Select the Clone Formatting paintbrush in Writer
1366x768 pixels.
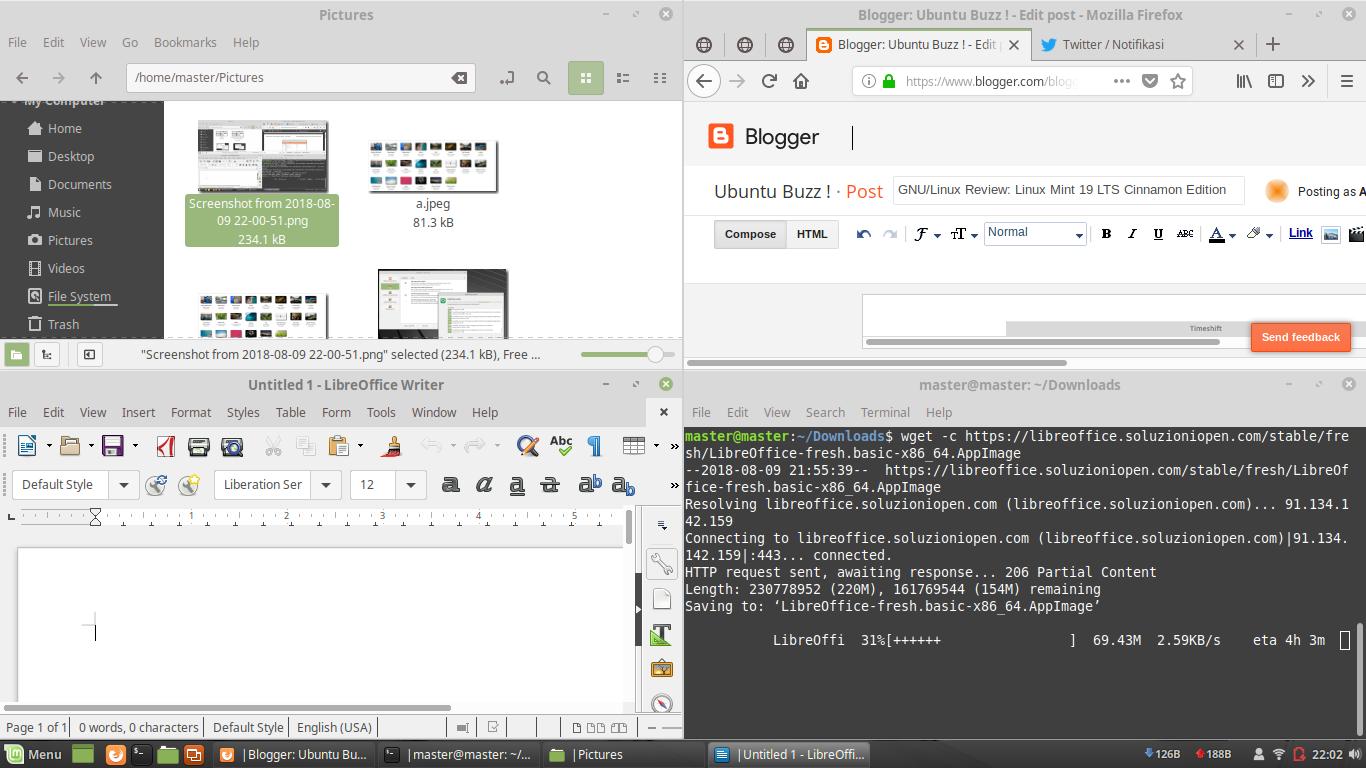coord(390,446)
